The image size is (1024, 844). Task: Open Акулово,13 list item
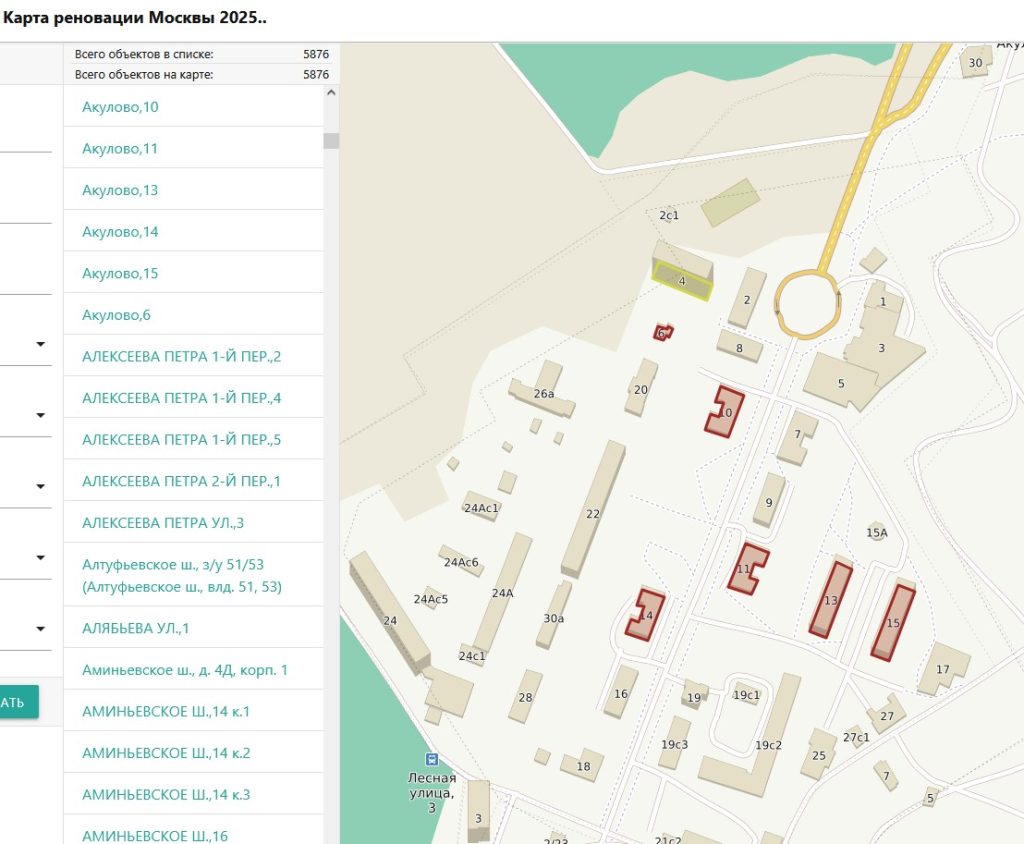[x=193, y=190]
